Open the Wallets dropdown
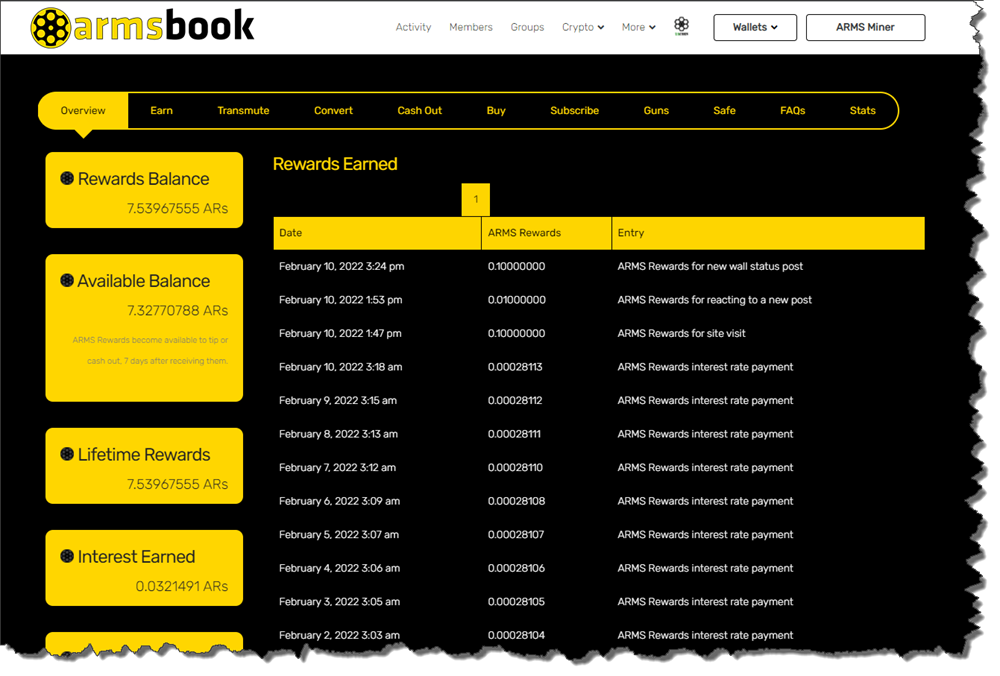 click(x=755, y=27)
